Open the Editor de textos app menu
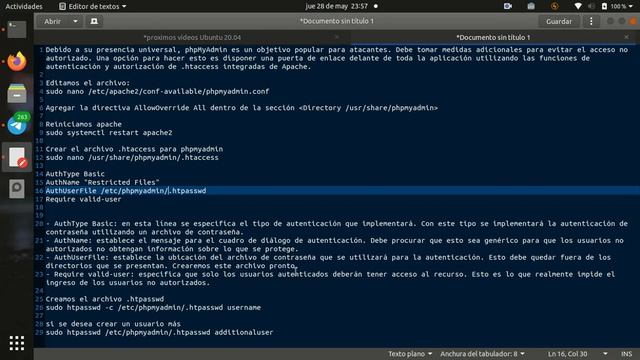The width and height of the screenshot is (640, 360). (93, 6)
